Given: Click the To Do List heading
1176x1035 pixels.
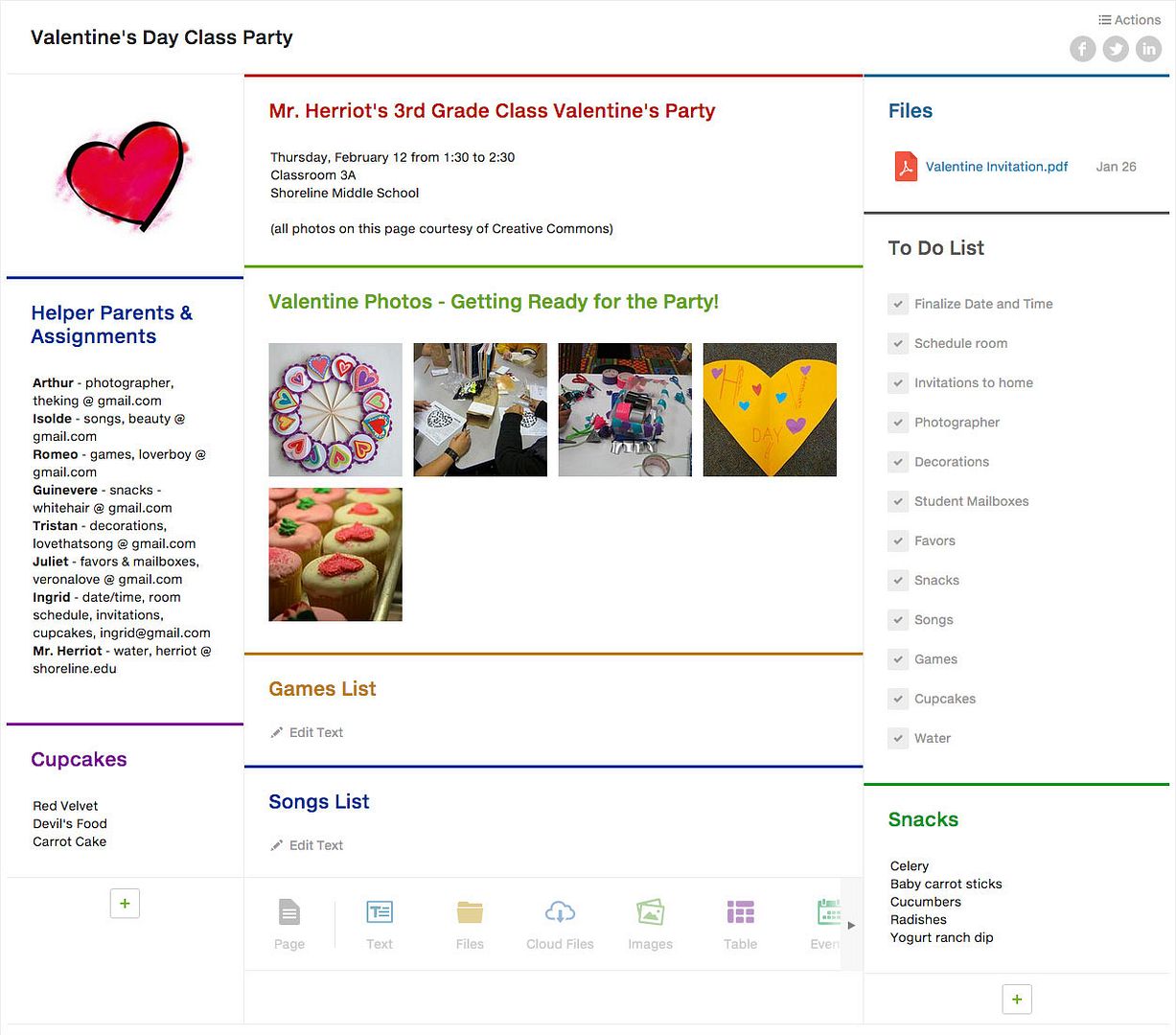Looking at the screenshot, I should [936, 248].
